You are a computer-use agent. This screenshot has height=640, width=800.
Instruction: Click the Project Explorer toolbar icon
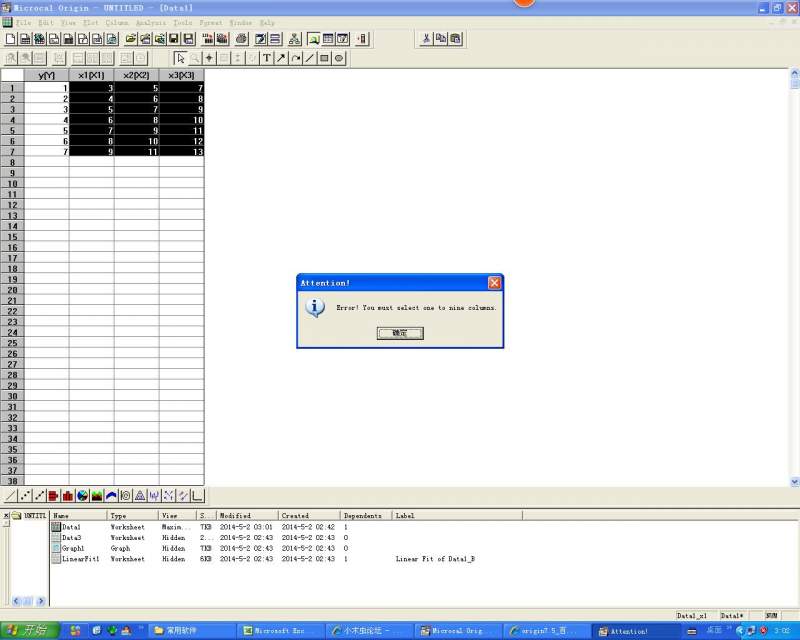pos(314,39)
